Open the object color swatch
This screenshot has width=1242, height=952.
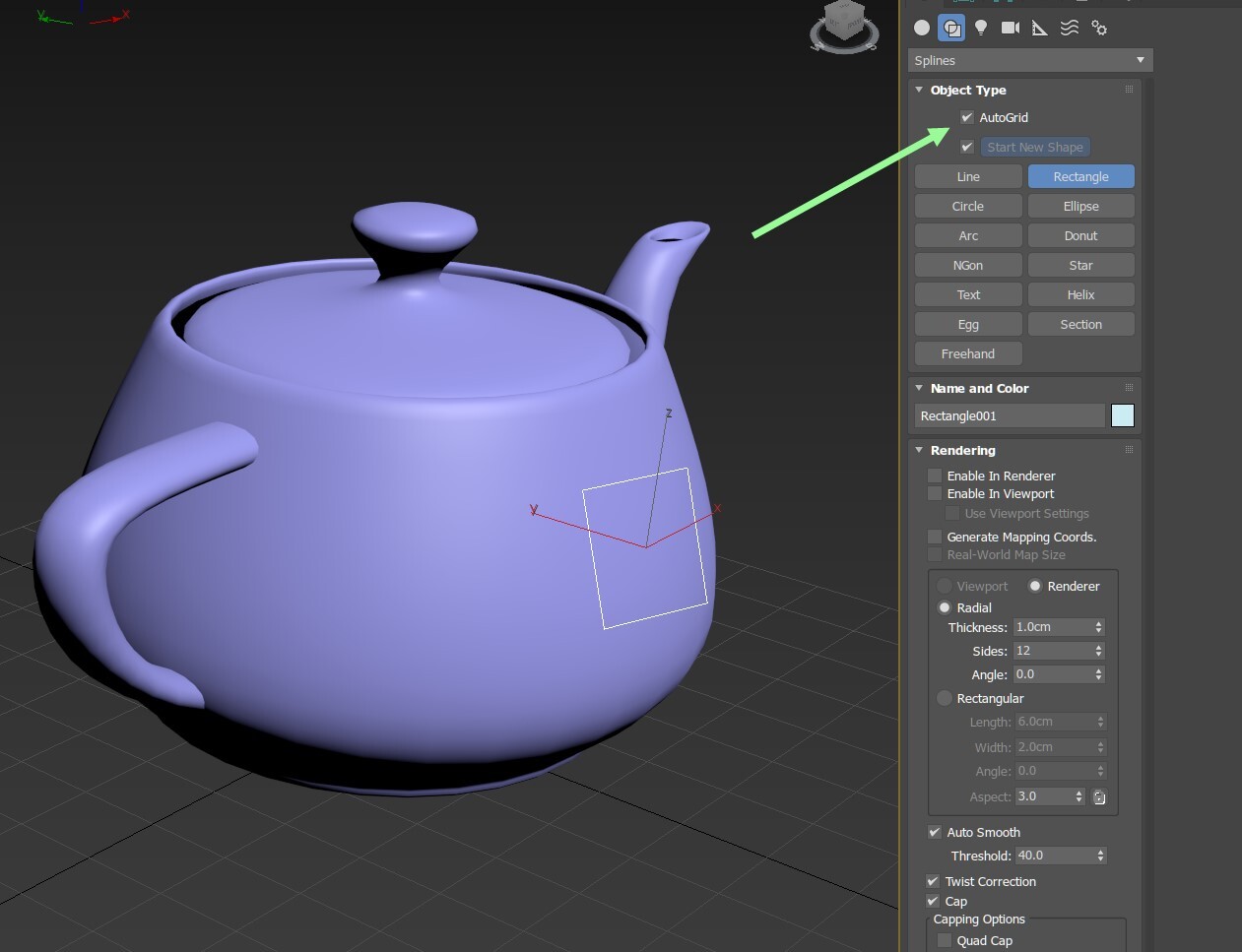click(1123, 415)
